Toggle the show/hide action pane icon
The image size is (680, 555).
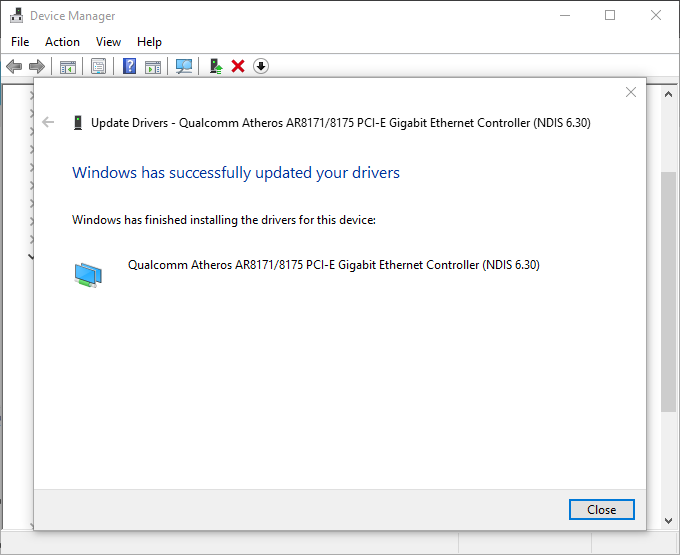pyautogui.click(x=153, y=66)
